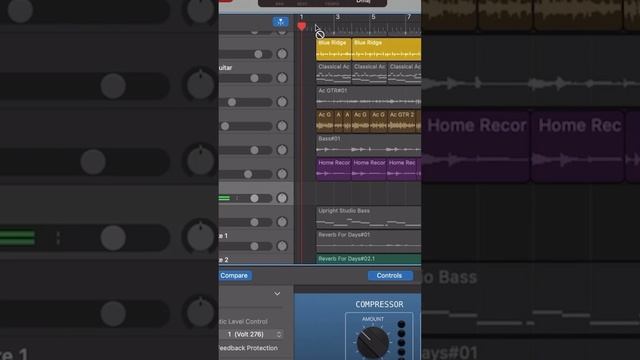Click the pan knob on the Ac GTR#01 track
This screenshot has height=360, width=640.
click(282, 102)
